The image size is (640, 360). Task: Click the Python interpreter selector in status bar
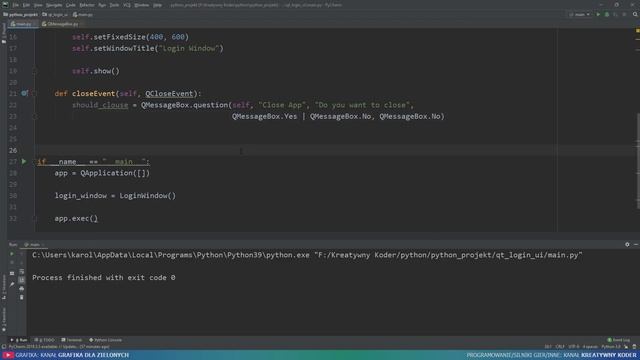tap(611, 347)
